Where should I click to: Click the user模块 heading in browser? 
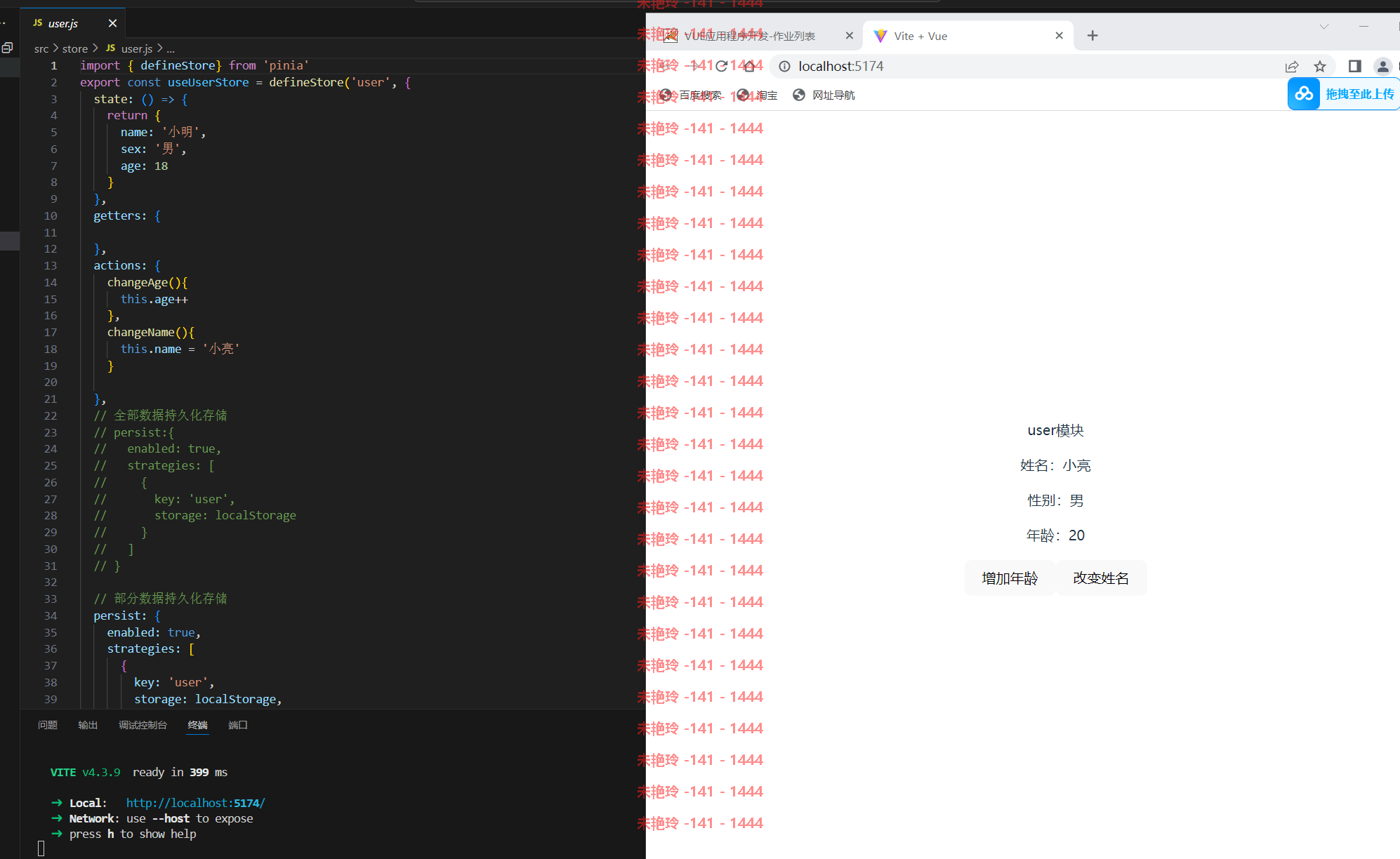pyautogui.click(x=1055, y=430)
